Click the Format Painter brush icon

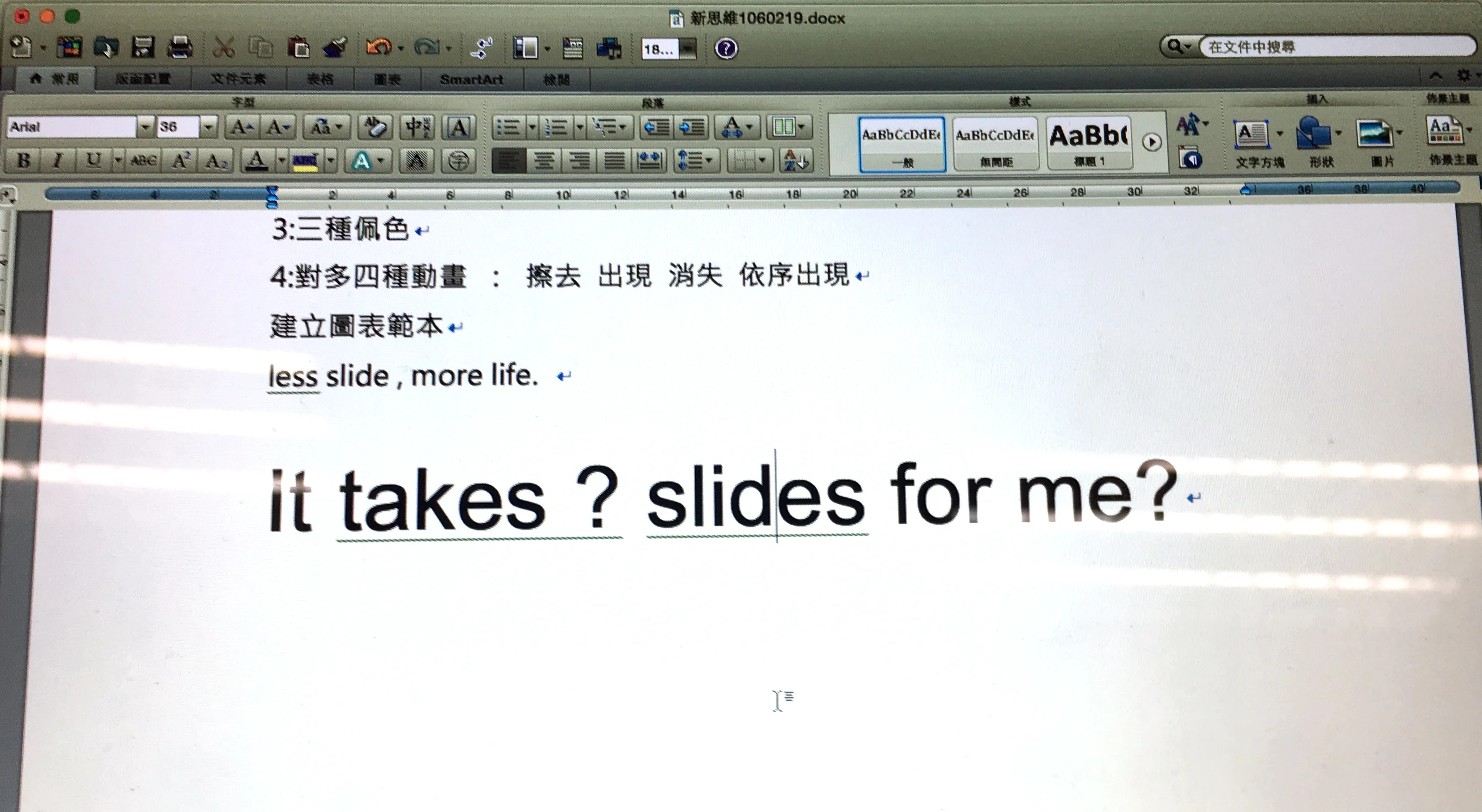(x=335, y=47)
